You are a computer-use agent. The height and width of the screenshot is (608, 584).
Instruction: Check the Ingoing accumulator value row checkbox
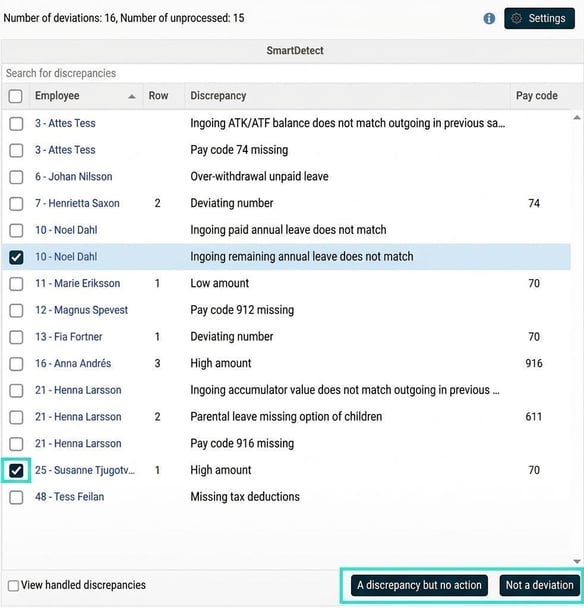click(16, 390)
